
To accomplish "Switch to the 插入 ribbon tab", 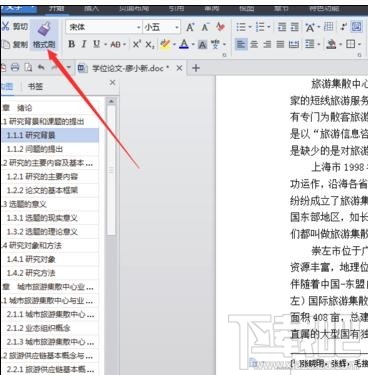I will coord(91,9).
